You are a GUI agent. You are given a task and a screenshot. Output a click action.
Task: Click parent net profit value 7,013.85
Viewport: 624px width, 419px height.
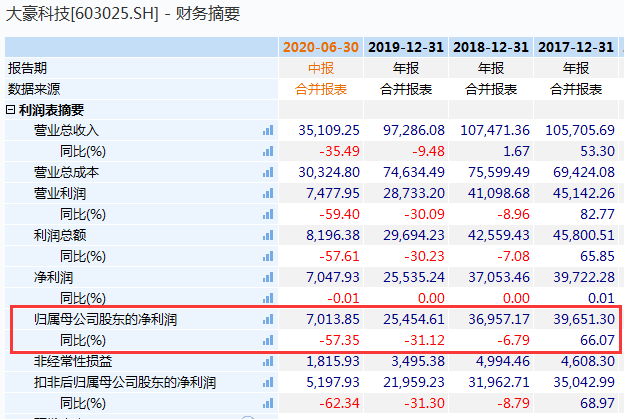[x=333, y=319]
